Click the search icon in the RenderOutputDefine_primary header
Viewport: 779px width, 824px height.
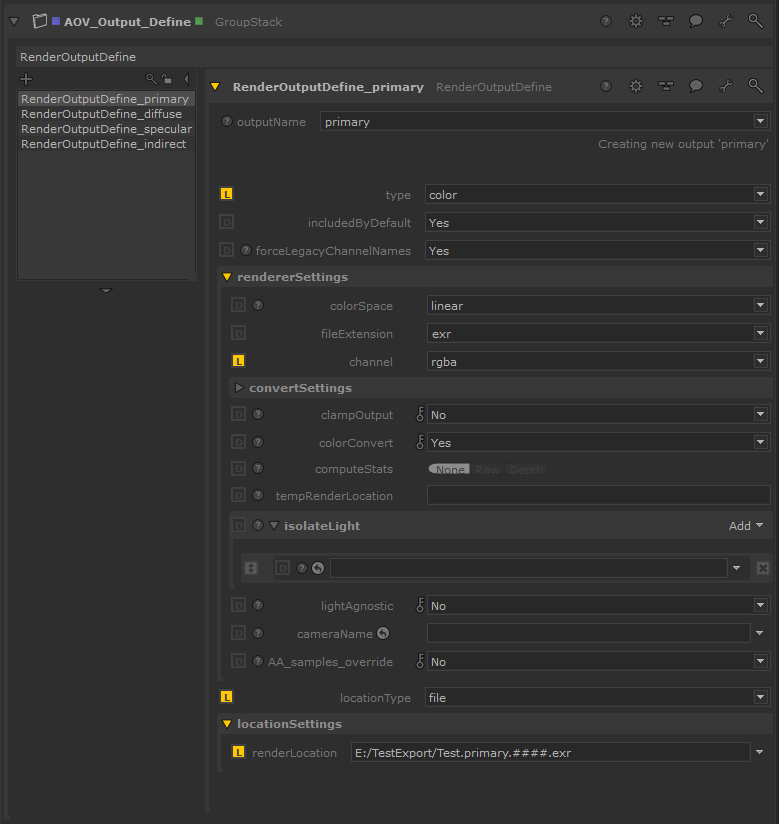pos(756,87)
